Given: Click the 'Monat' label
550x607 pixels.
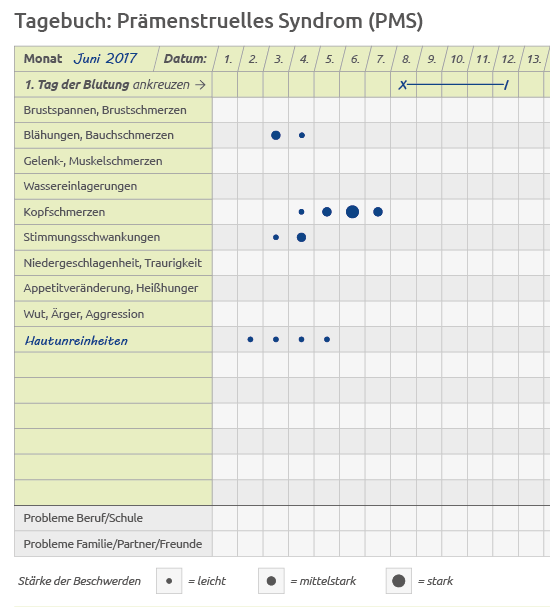Looking at the screenshot, I should click(43, 58).
